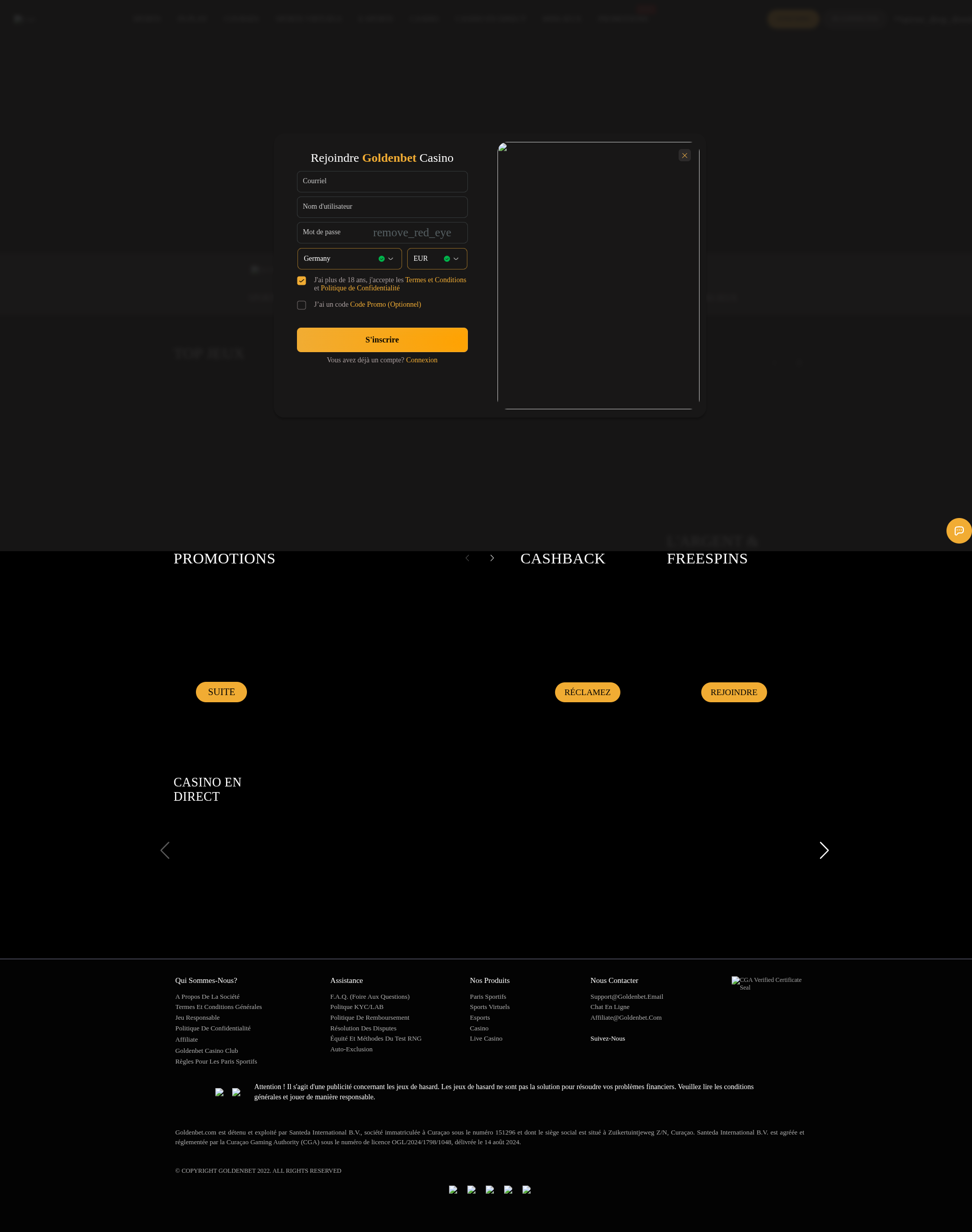Open Règles Pour Les Paris Sportifs

(x=216, y=1061)
